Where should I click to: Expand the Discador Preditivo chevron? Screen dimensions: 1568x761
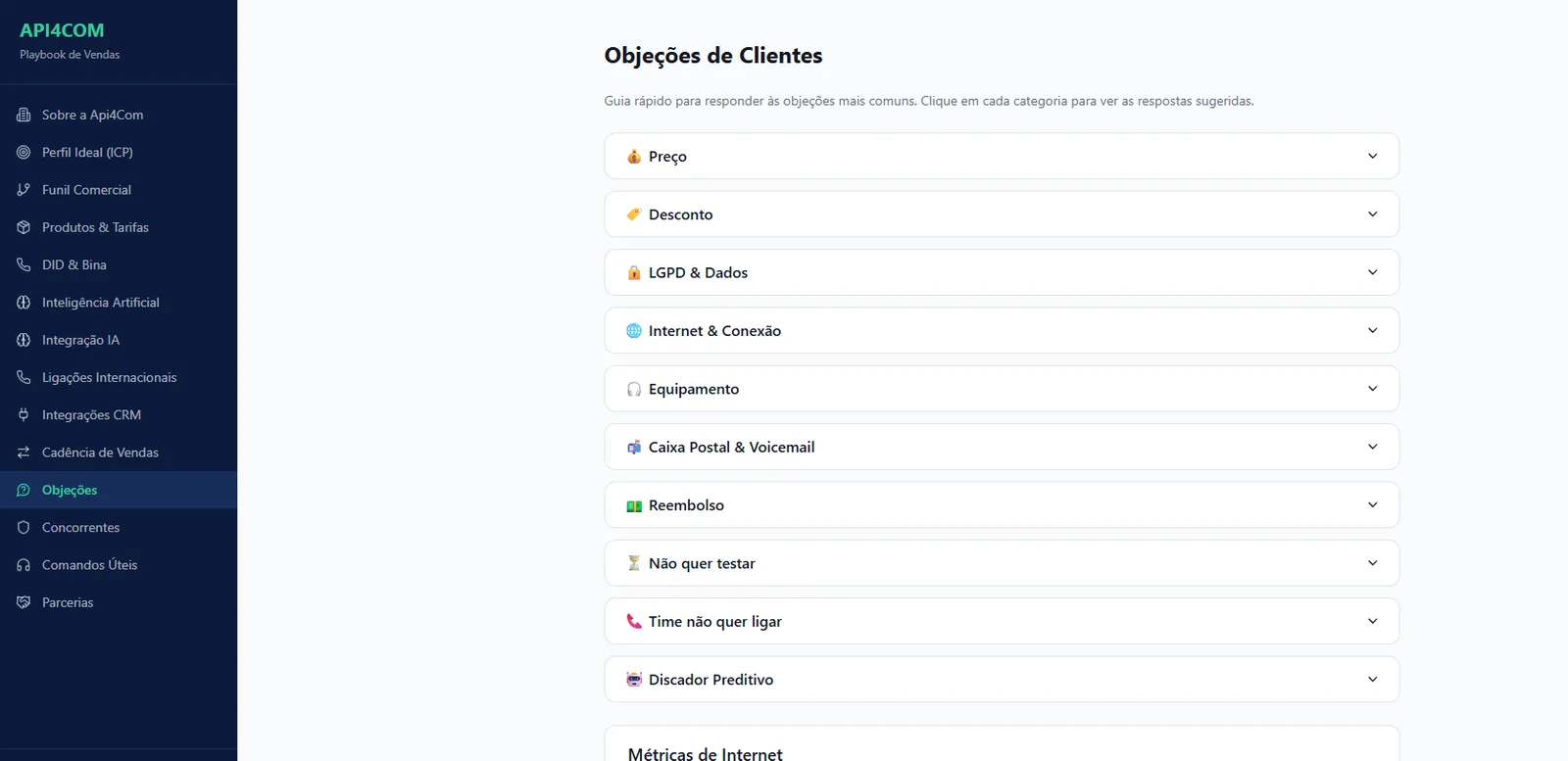pyautogui.click(x=1372, y=679)
